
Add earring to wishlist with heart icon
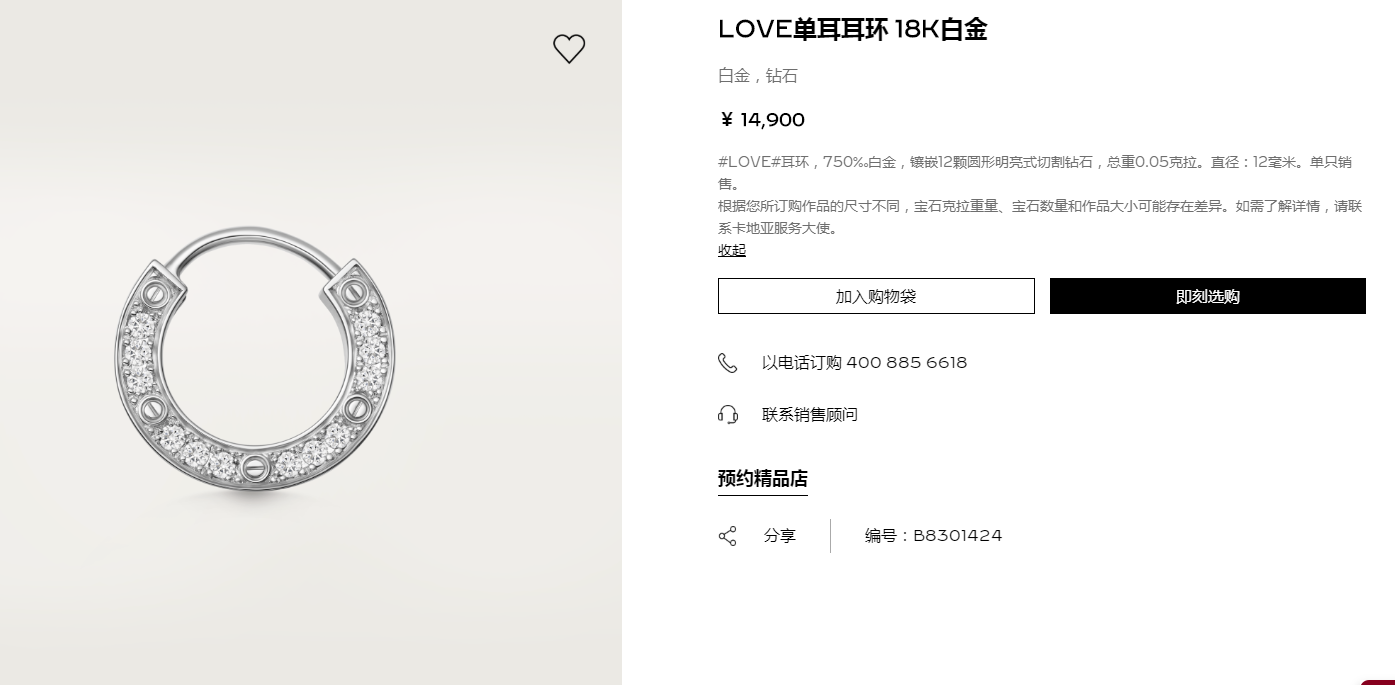569,49
